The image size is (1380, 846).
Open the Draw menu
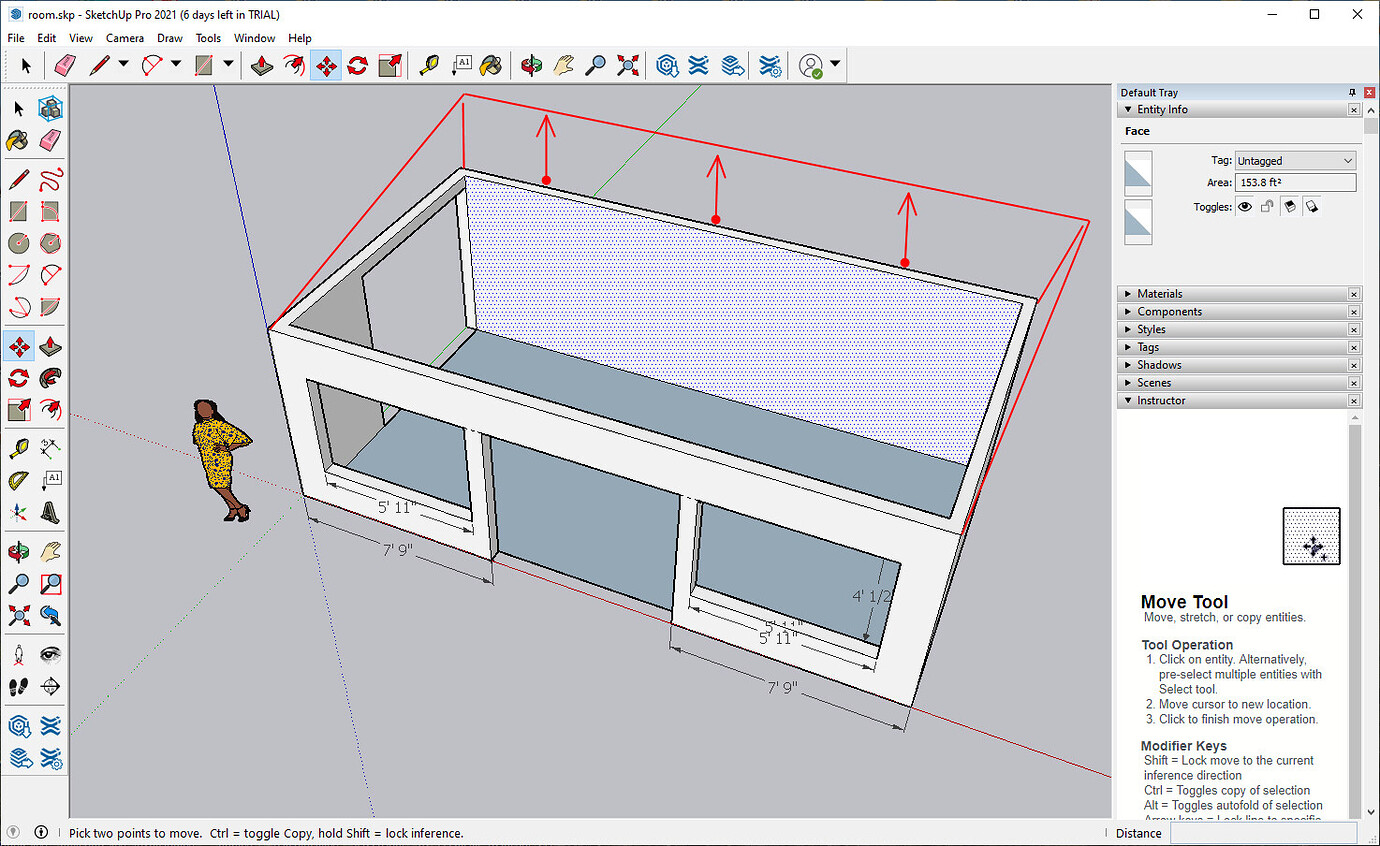pos(169,38)
